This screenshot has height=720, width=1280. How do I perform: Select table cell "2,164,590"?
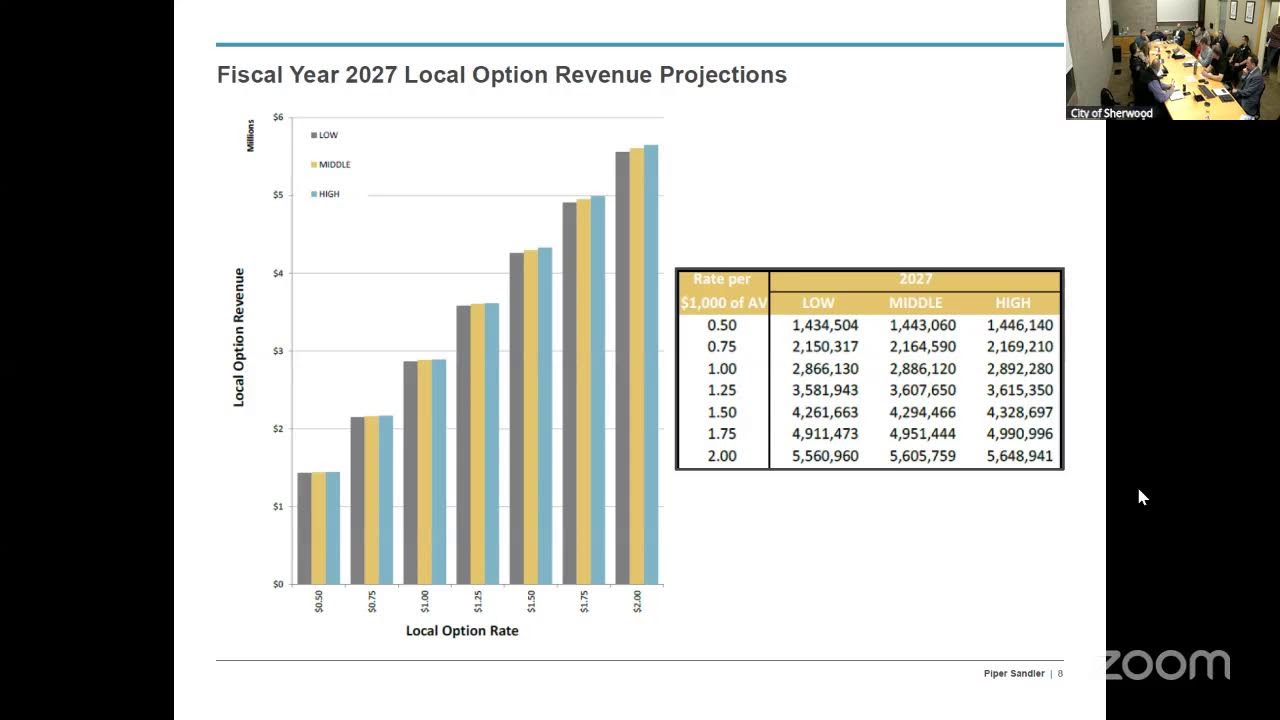tap(922, 347)
